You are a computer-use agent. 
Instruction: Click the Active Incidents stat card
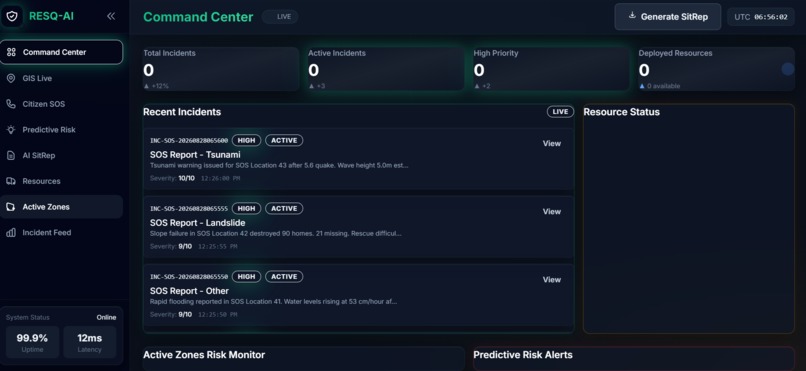point(386,69)
